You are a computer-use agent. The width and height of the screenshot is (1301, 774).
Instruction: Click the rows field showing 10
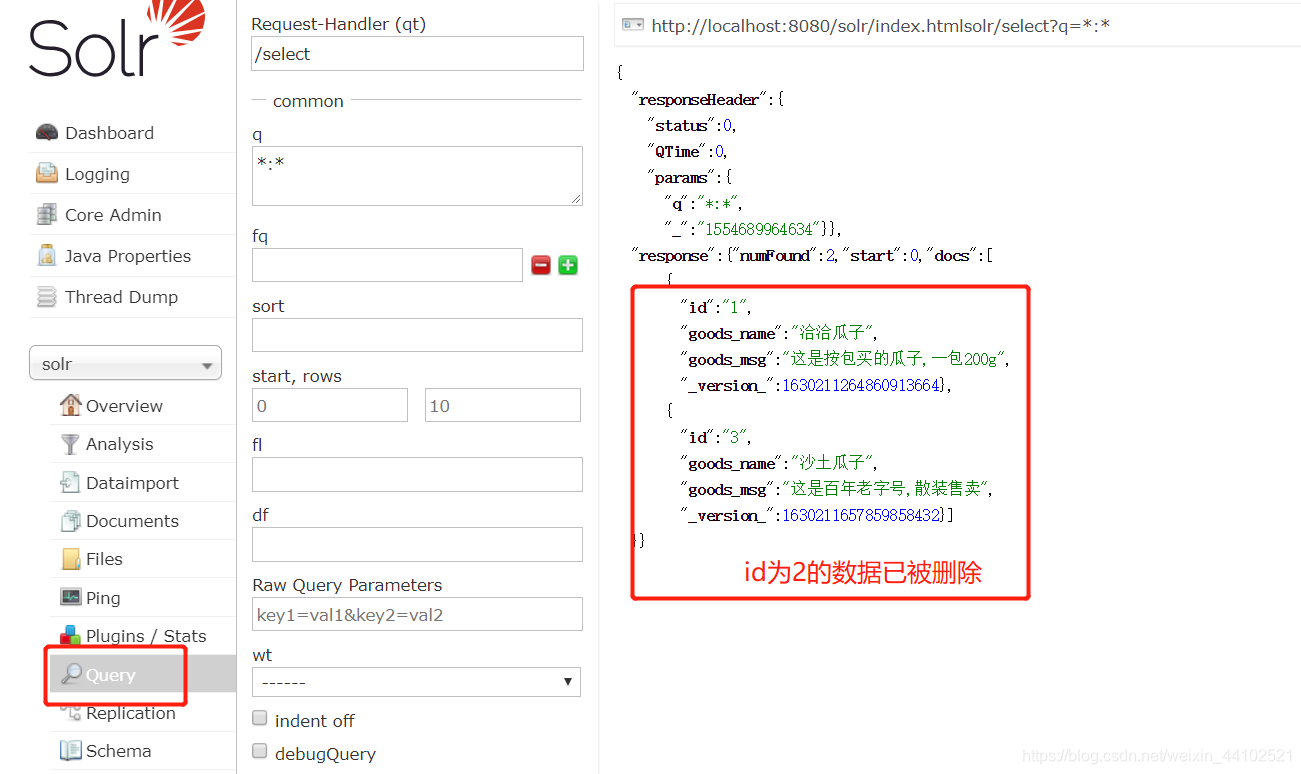[x=503, y=405]
